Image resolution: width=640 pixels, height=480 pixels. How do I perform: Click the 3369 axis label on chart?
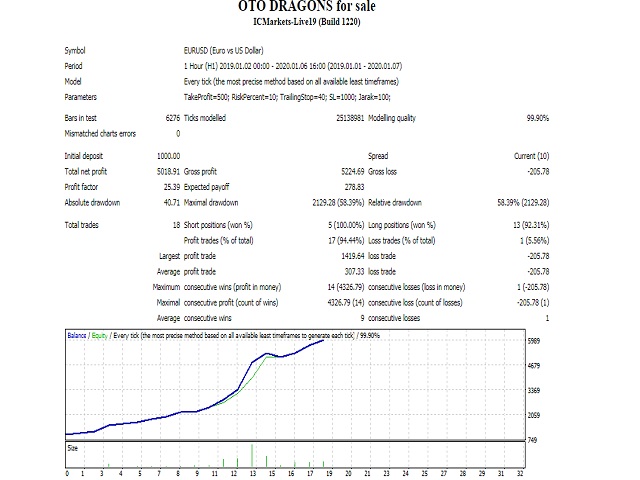point(534,391)
